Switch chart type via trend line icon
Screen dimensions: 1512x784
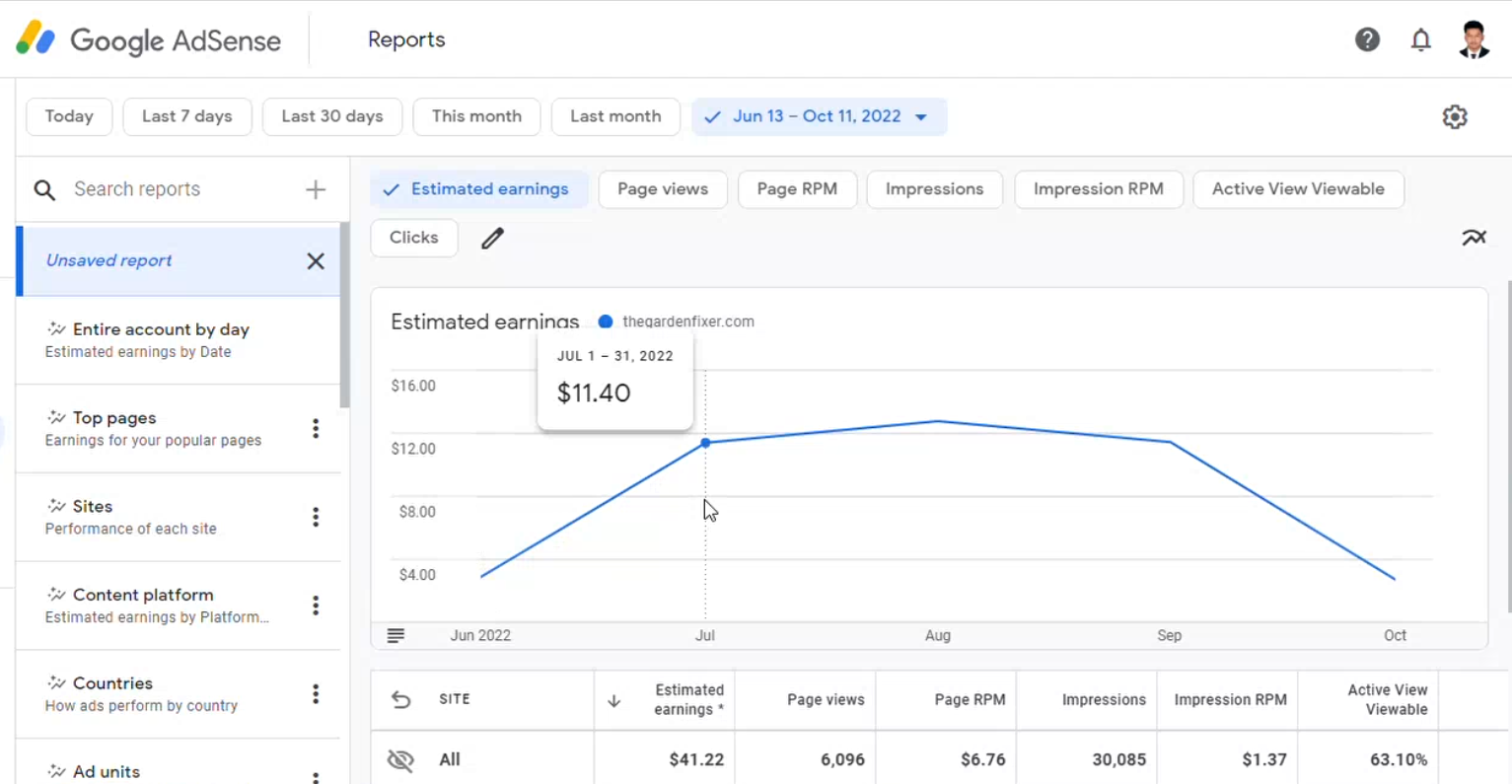pos(1474,238)
